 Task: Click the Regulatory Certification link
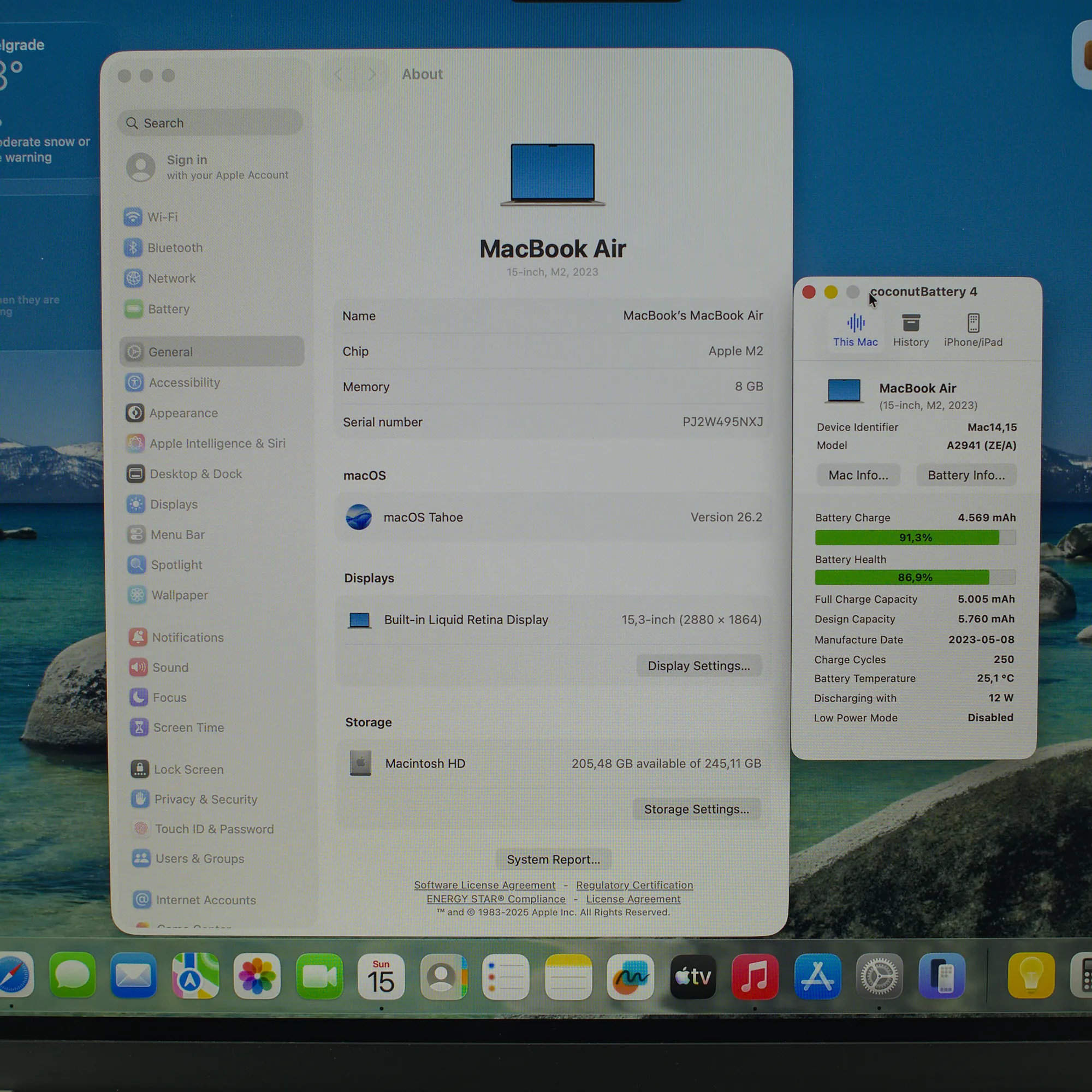click(x=634, y=885)
